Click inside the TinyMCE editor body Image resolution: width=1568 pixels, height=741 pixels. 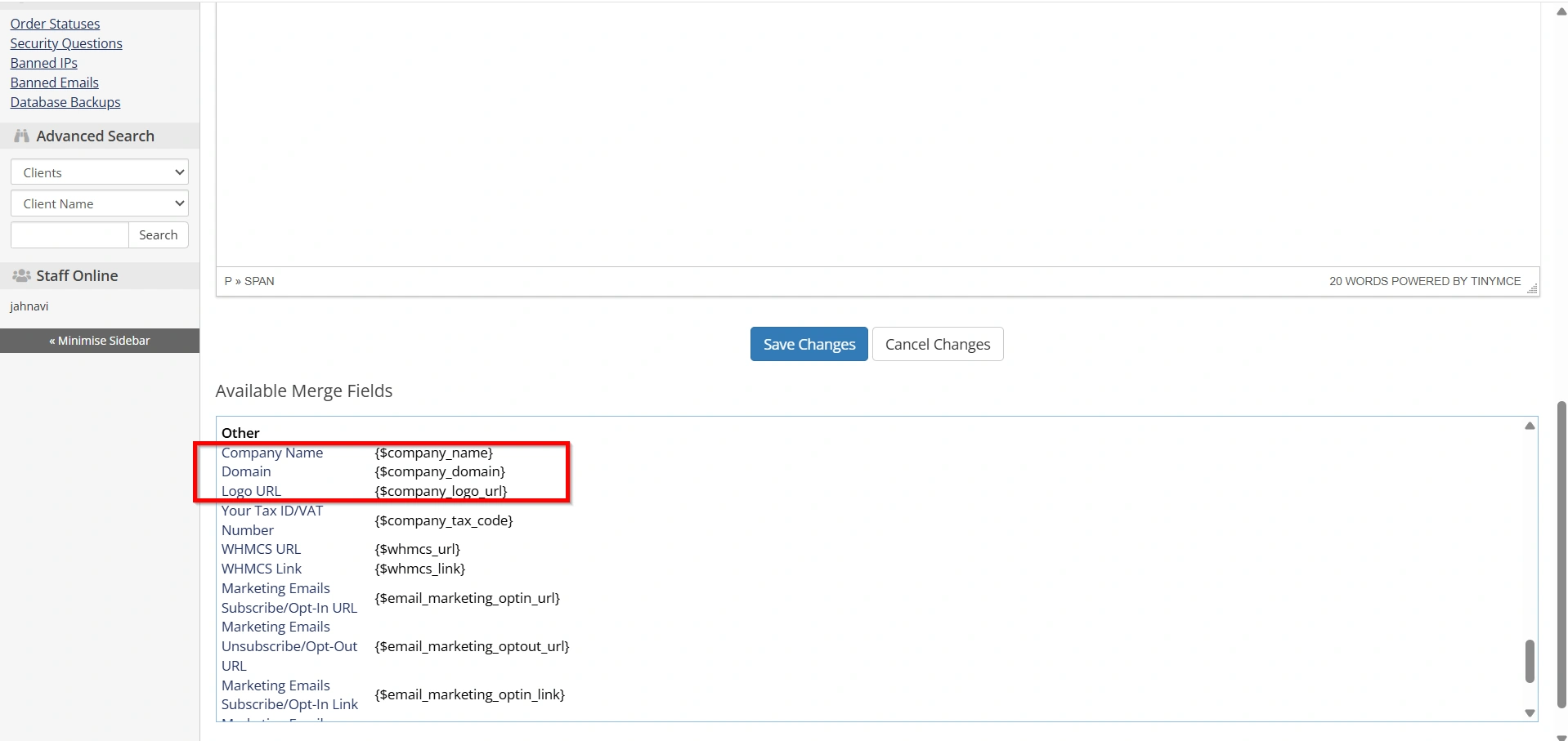pos(878,135)
